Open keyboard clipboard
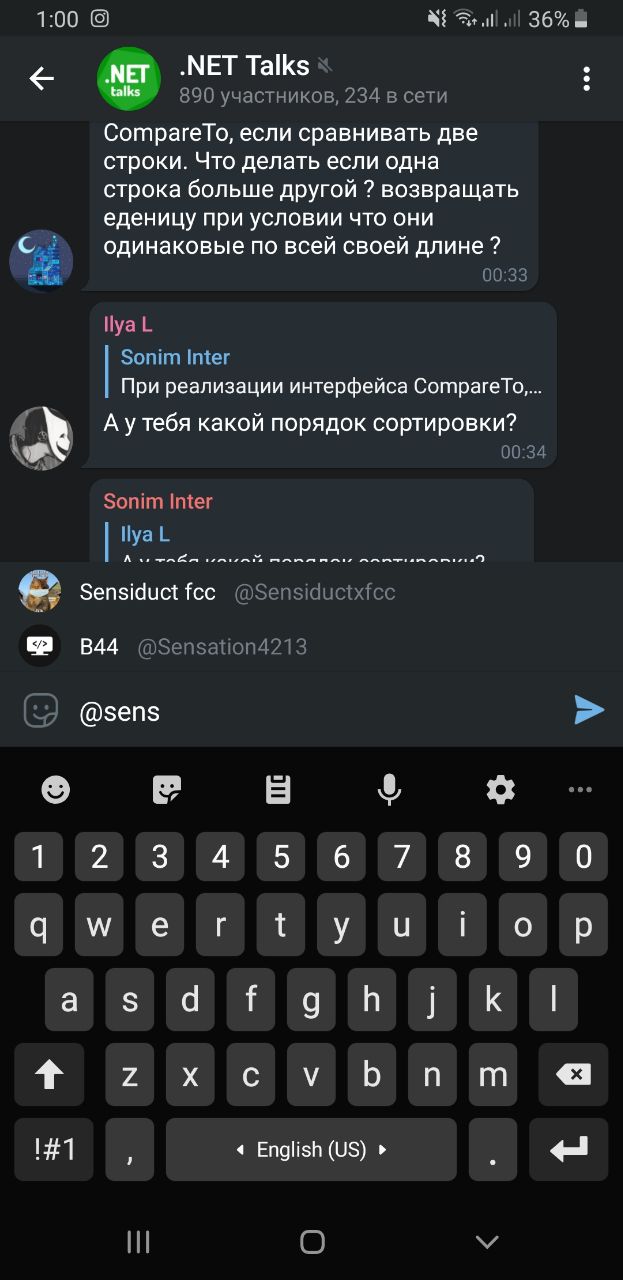The height and width of the screenshot is (1280, 623). click(x=278, y=790)
